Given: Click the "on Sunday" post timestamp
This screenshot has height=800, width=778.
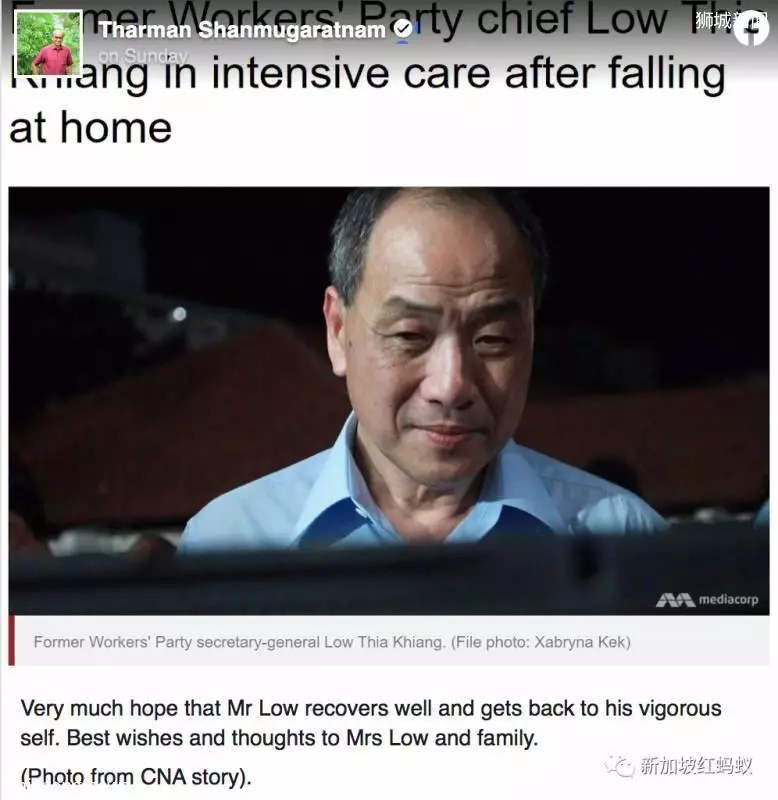Looking at the screenshot, I should click(142, 56).
